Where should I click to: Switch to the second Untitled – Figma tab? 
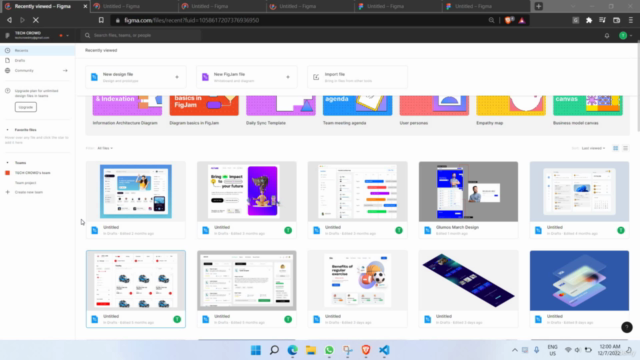222,7
